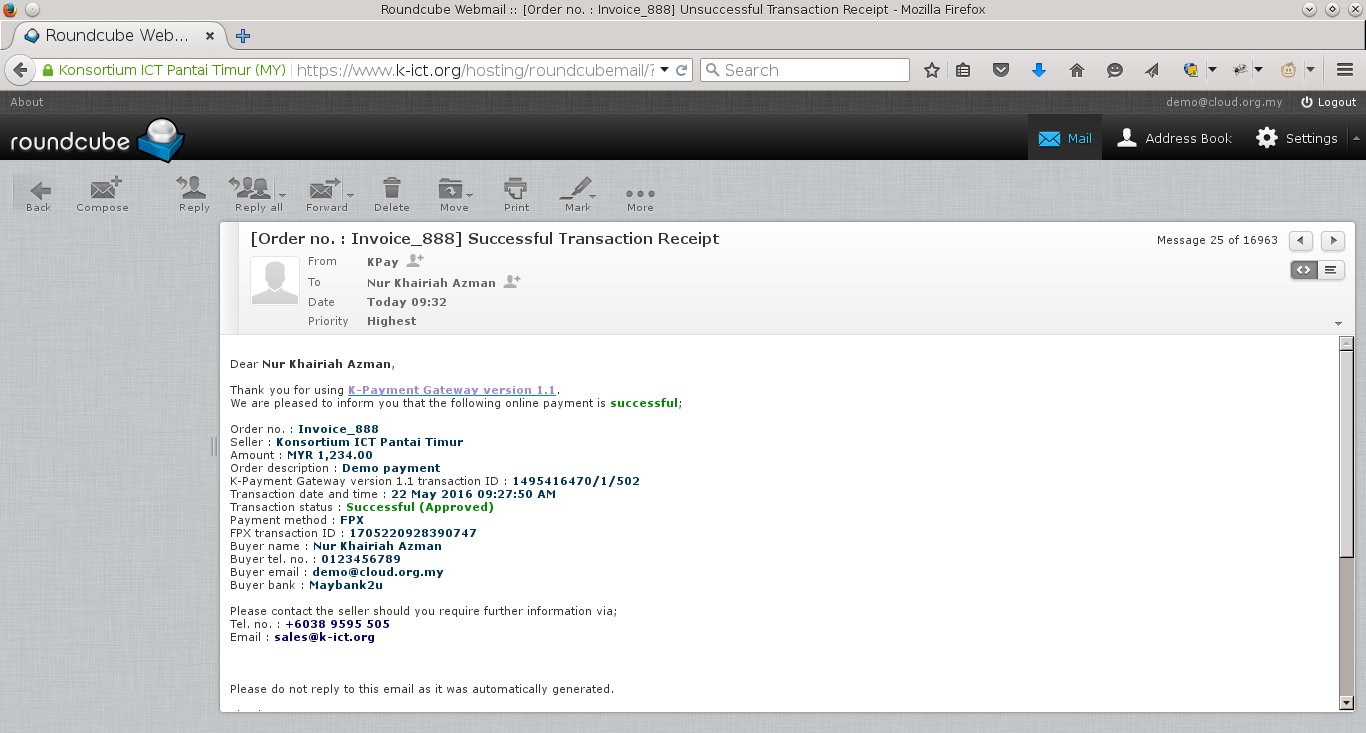The width and height of the screenshot is (1366, 733).
Task: Open Firefox downloads arrow
Action: pos(1039,70)
